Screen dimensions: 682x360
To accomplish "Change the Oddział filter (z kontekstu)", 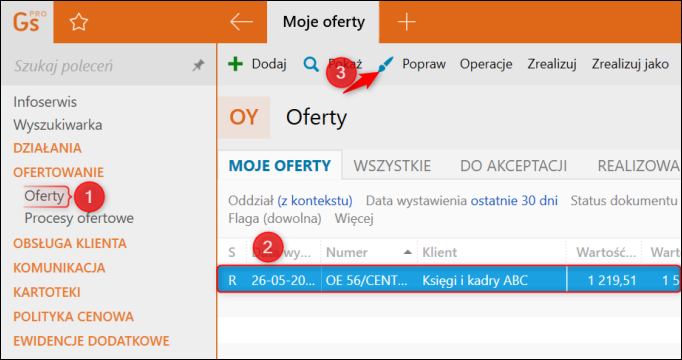I will 315,201.
